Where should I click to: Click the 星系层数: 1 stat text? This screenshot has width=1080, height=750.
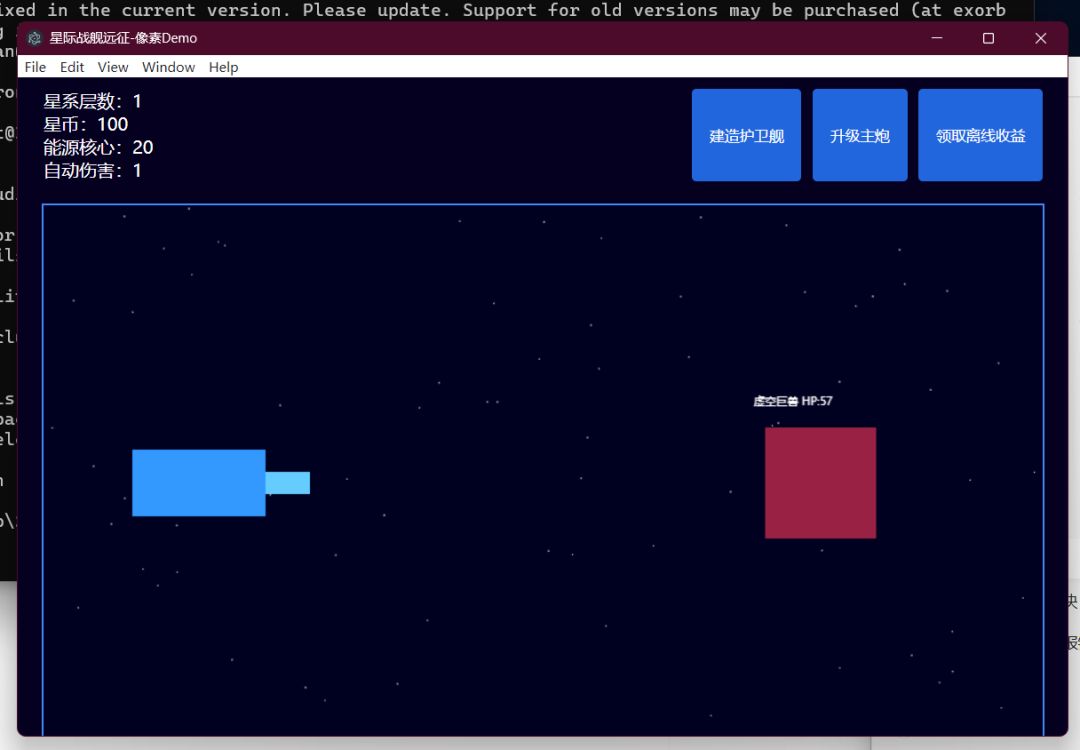tap(92, 101)
